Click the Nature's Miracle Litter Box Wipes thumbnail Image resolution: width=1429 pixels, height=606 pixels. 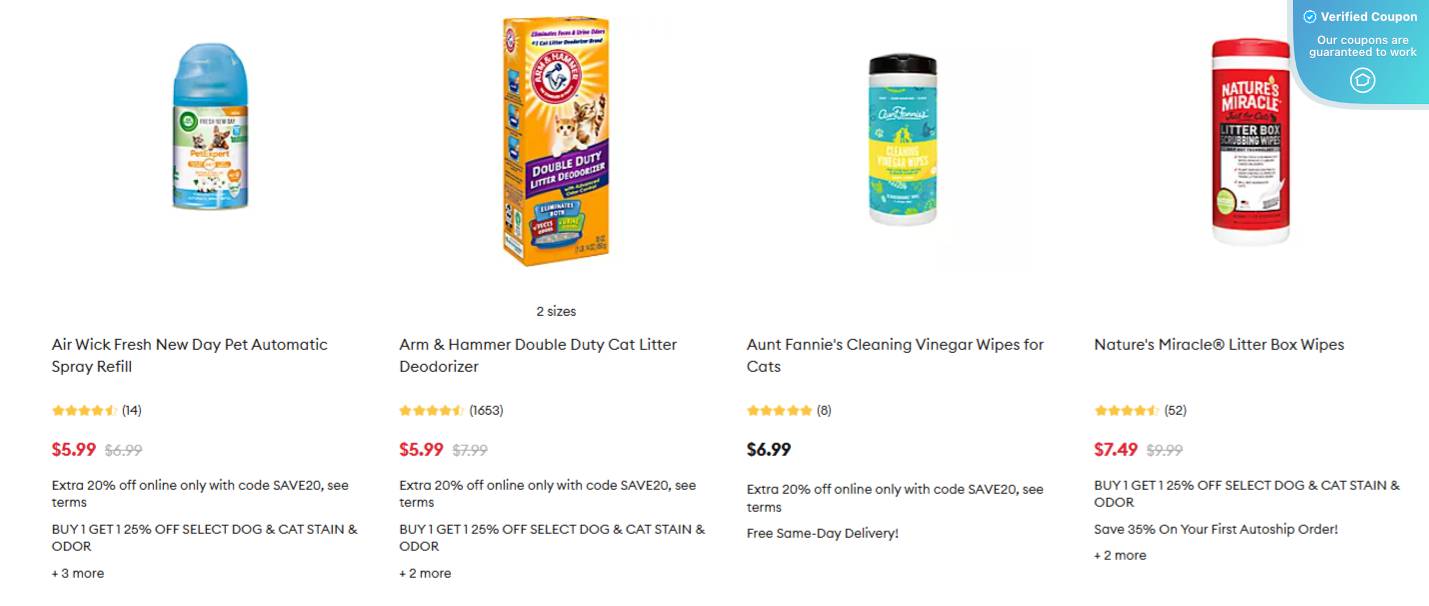1253,140
